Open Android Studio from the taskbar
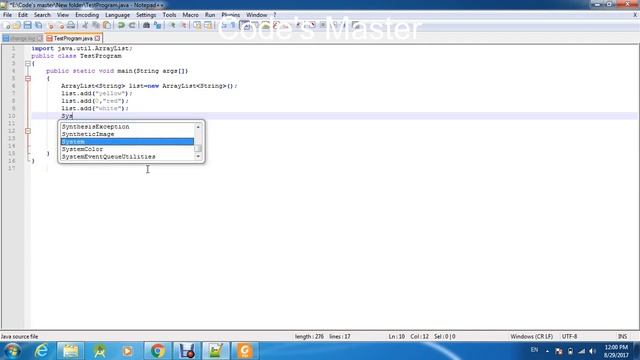 100,351
